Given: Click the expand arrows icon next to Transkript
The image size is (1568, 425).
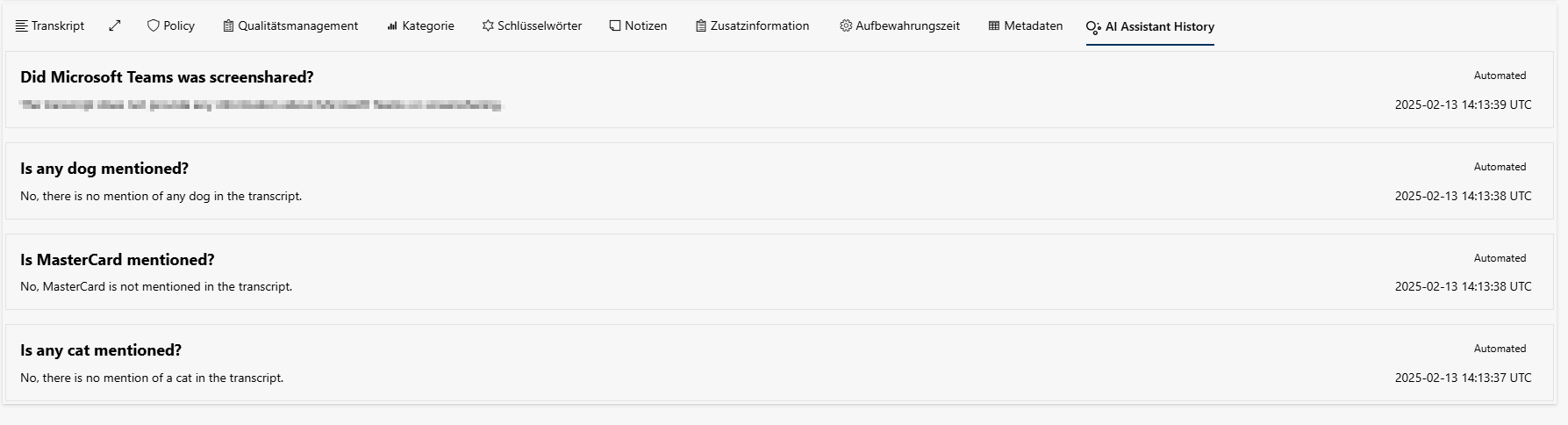Looking at the screenshot, I should pyautogui.click(x=115, y=25).
